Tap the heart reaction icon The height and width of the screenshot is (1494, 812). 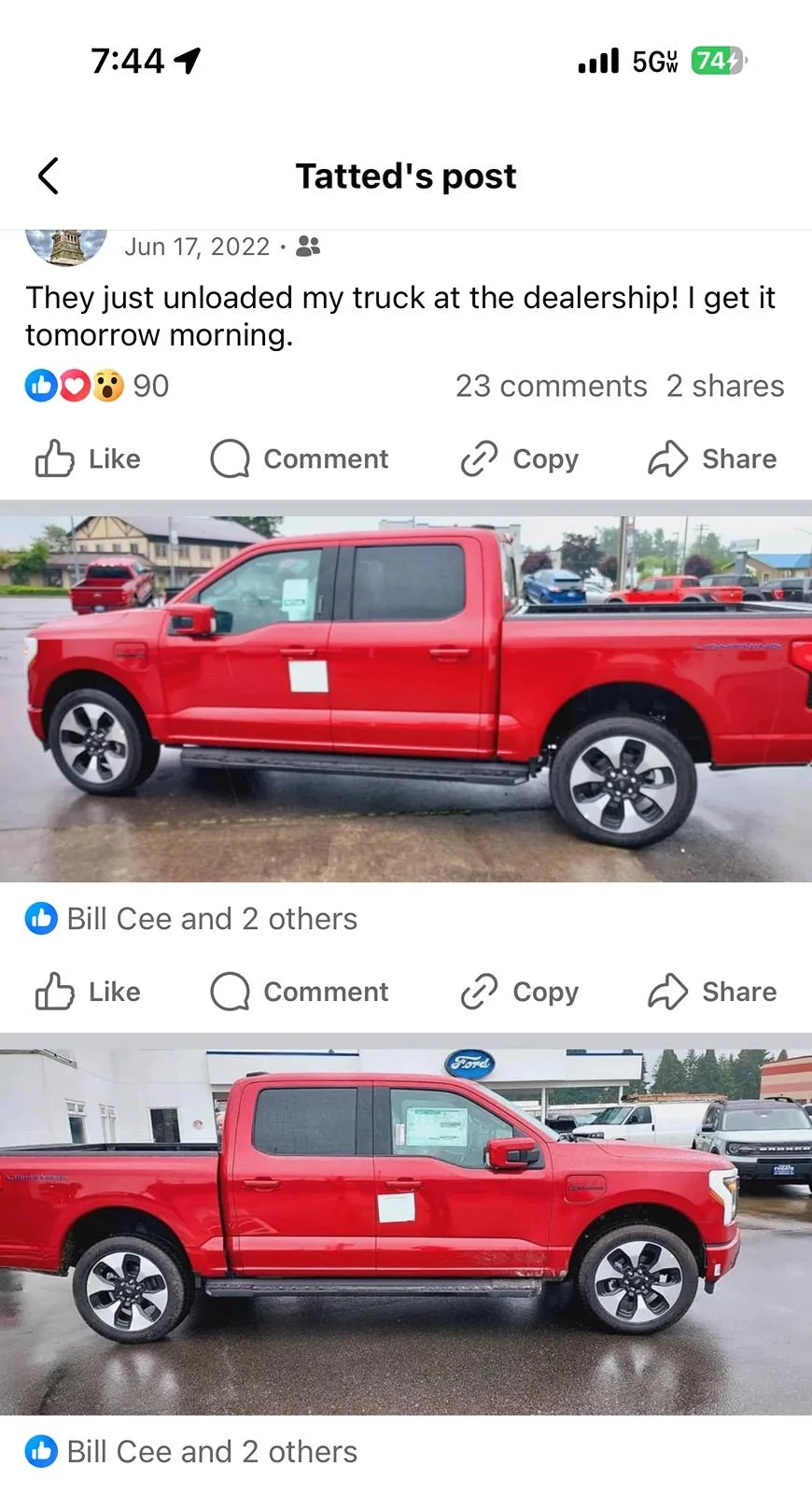click(x=75, y=386)
